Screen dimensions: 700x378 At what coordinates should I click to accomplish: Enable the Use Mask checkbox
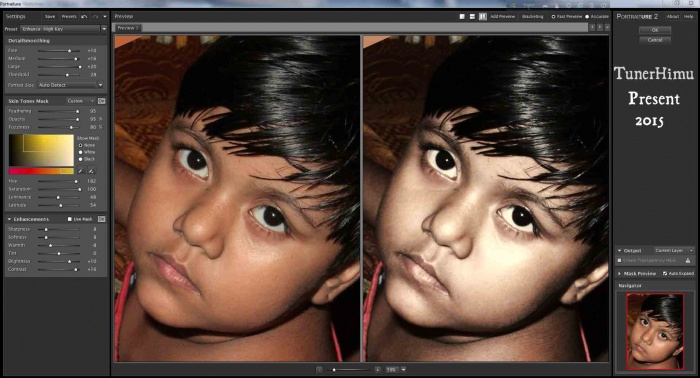[70, 219]
